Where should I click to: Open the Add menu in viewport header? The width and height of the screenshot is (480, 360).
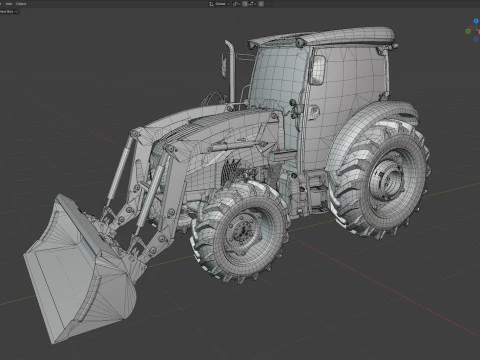click(x=9, y=4)
